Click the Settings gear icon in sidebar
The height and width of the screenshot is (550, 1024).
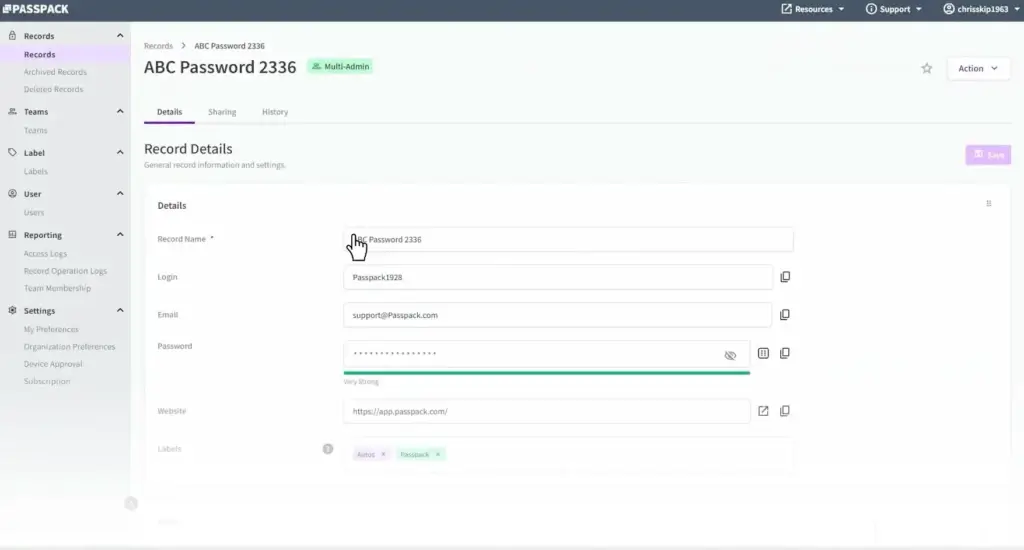12,311
